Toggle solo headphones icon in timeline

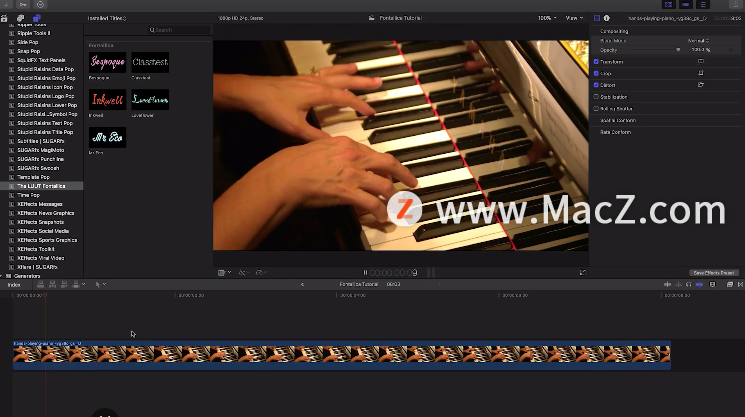[688, 284]
